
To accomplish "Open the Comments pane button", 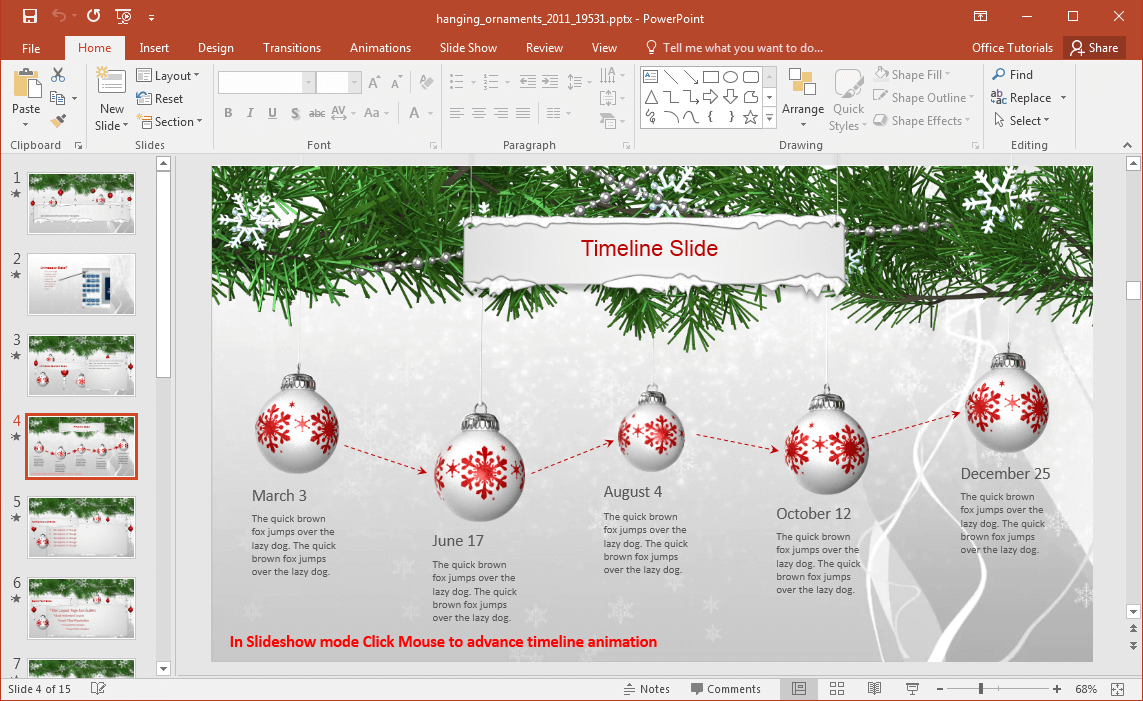I will (x=725, y=689).
